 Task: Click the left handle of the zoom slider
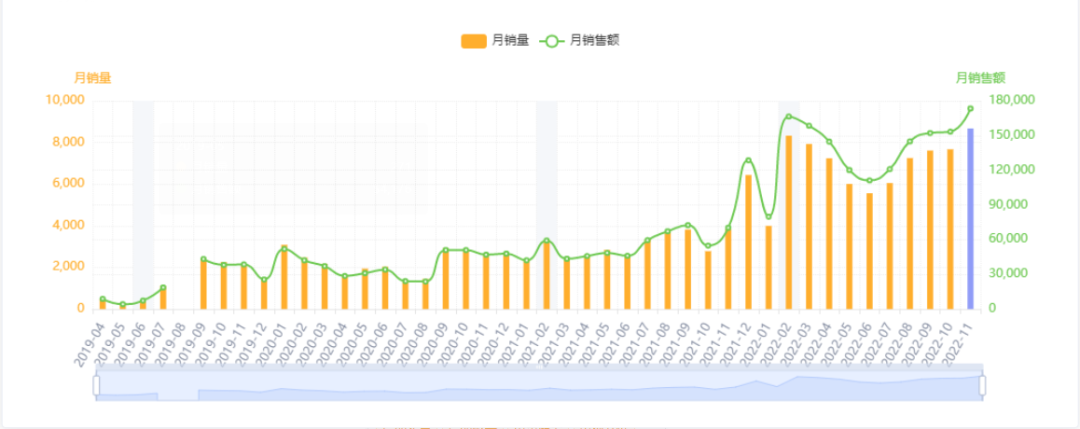point(96,386)
